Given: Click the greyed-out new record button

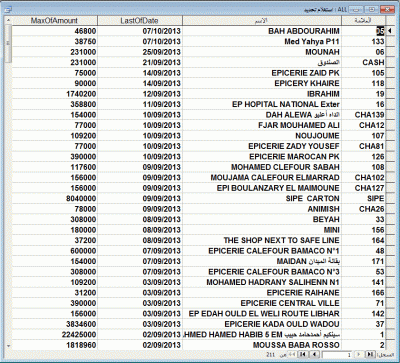Looking at the screenshot, I should (292, 354).
